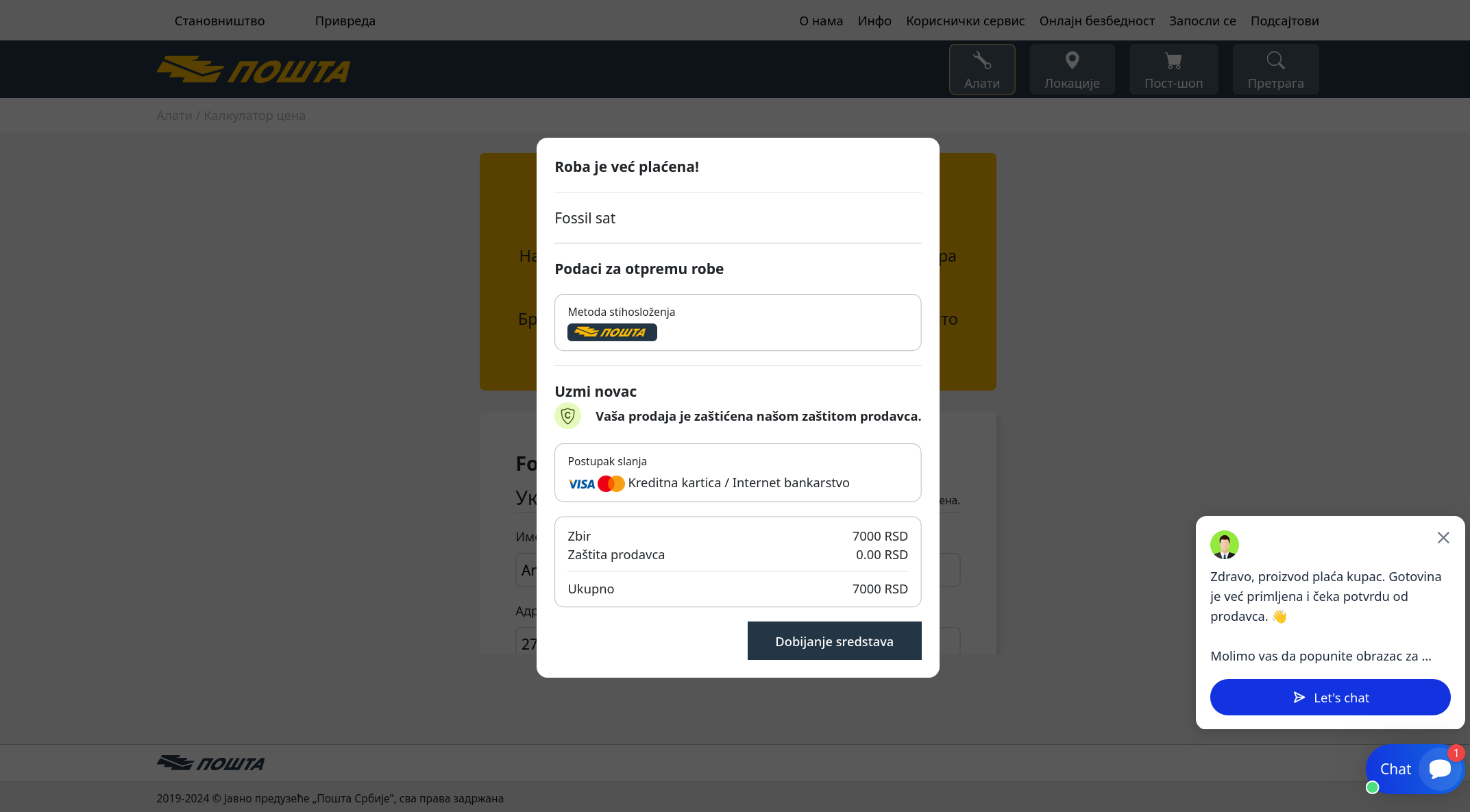Click Dobijanje sredstava button
This screenshot has width=1470, height=812.
(834, 641)
